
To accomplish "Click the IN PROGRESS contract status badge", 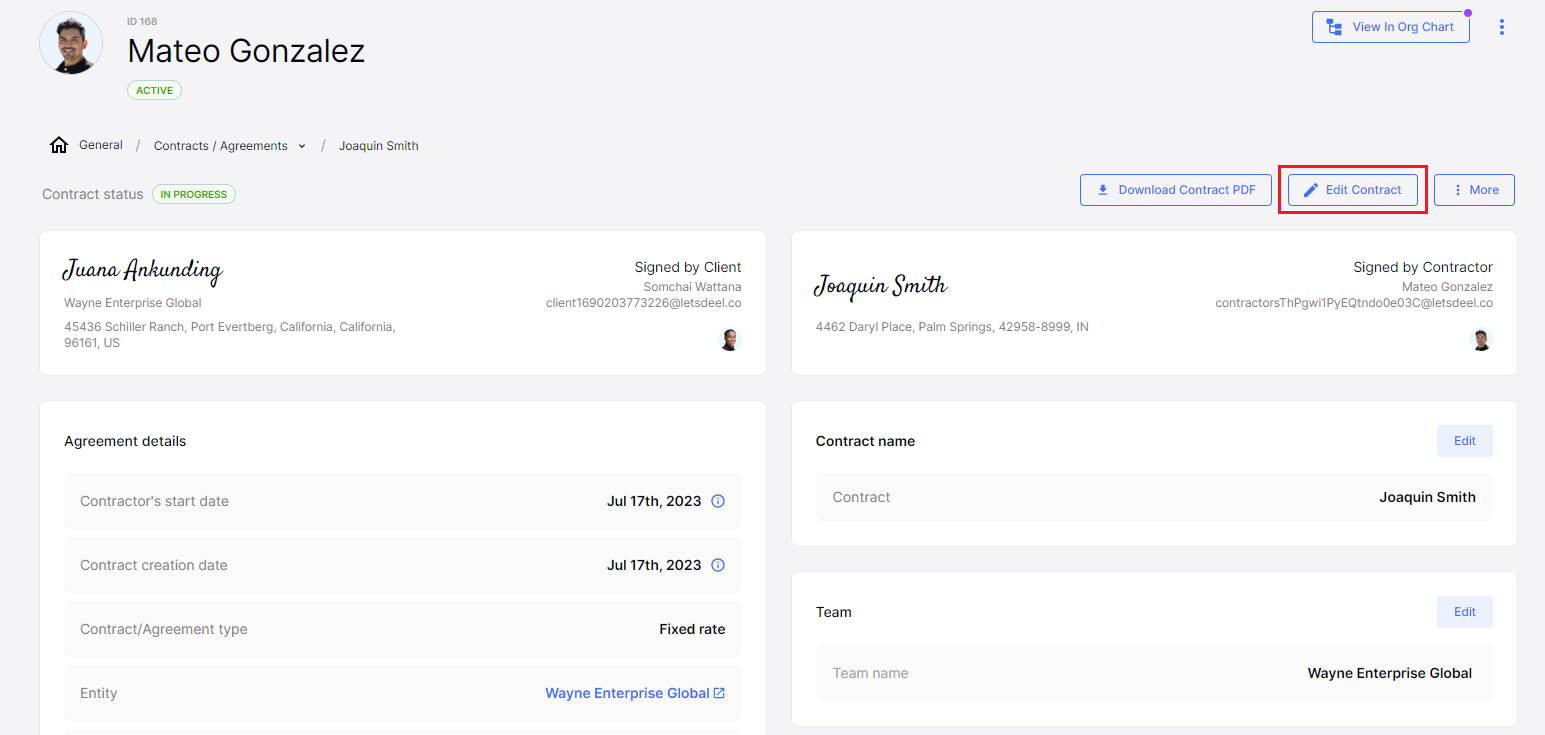I will tap(194, 194).
